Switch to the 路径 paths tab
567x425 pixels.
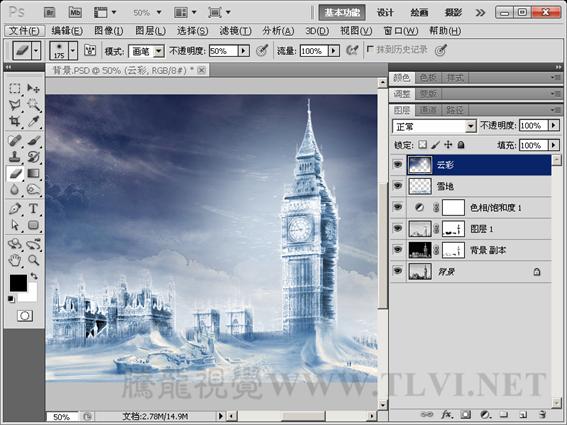point(454,110)
